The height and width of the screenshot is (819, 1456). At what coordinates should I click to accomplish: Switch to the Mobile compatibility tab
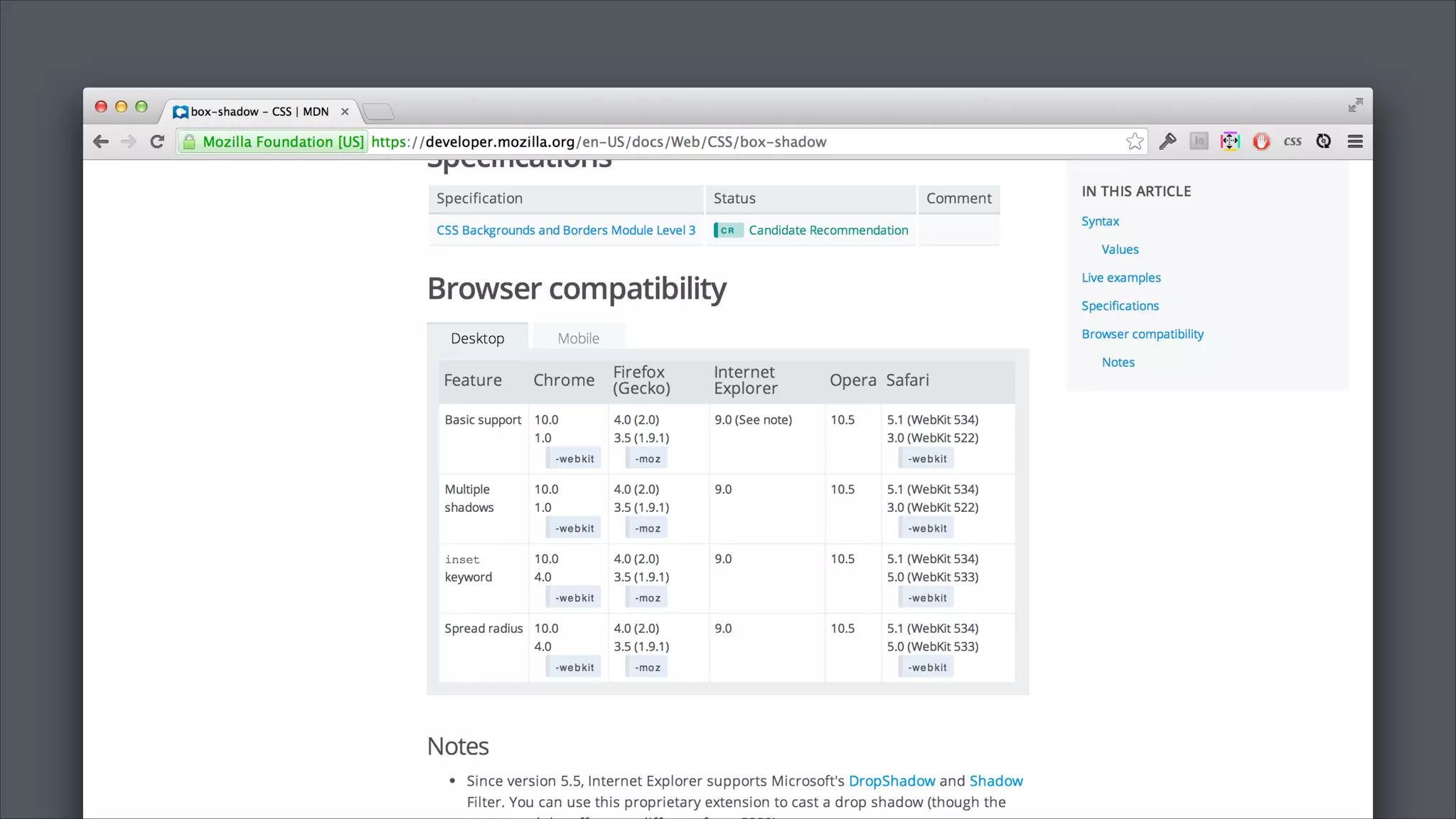(x=578, y=338)
